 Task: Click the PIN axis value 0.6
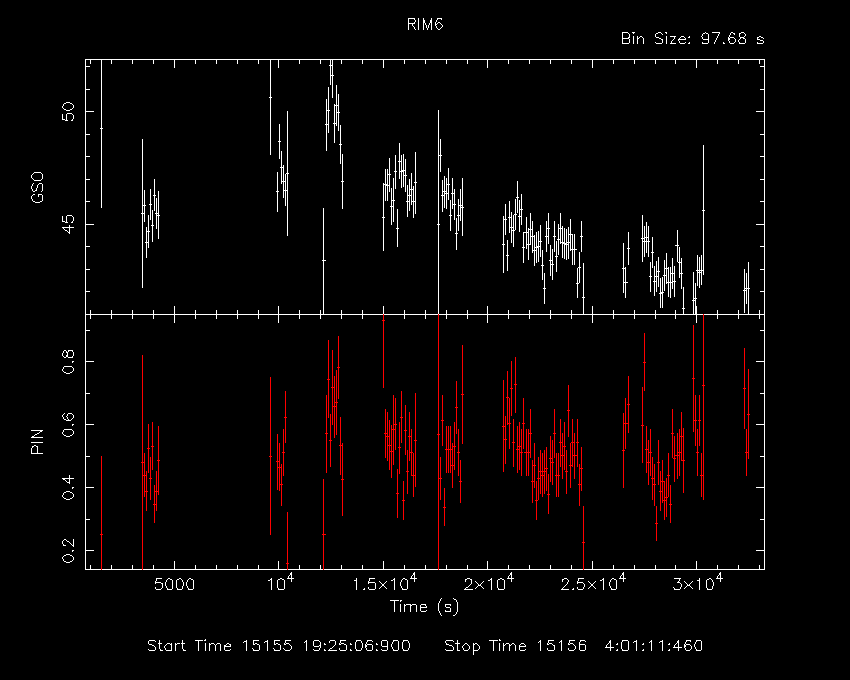pos(68,425)
